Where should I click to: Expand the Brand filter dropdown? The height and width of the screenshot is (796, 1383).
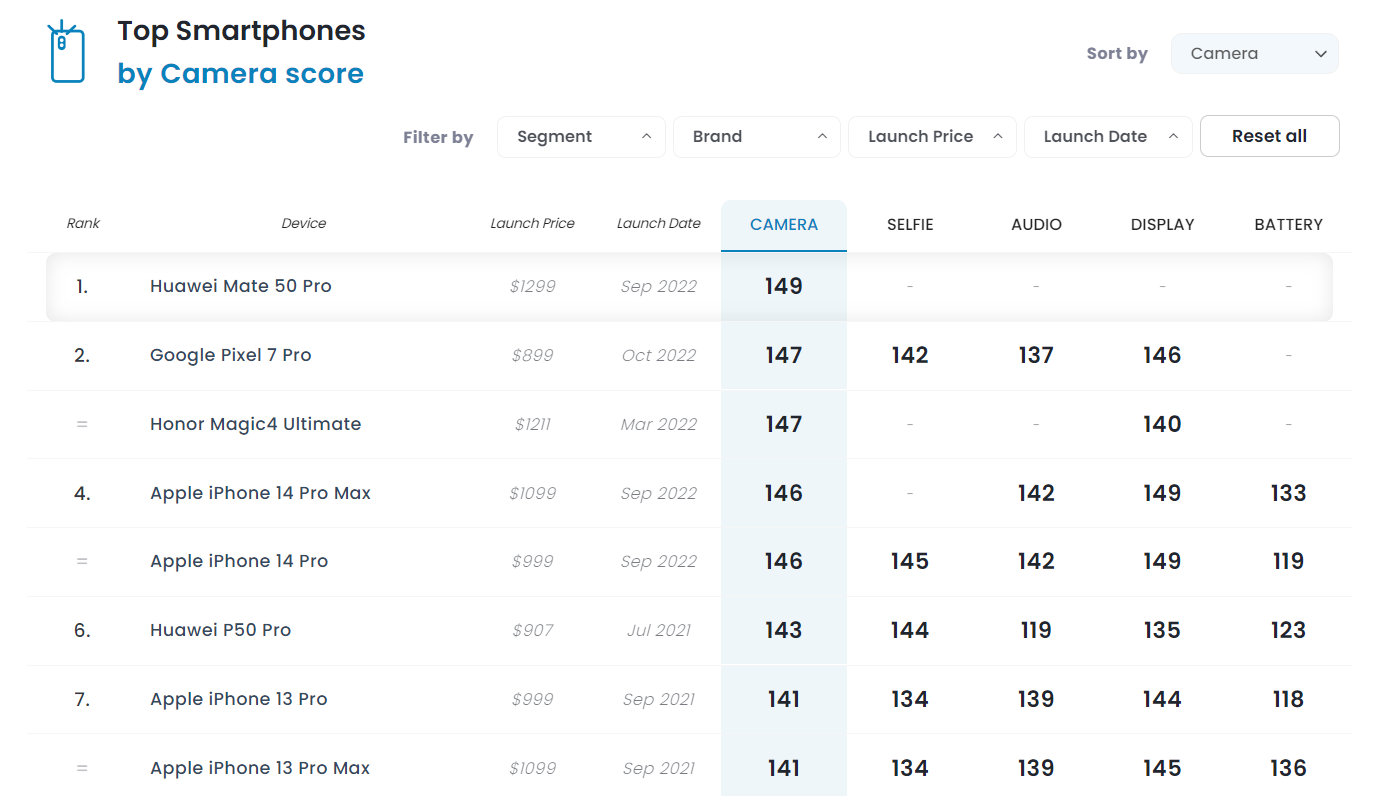pyautogui.click(x=756, y=137)
